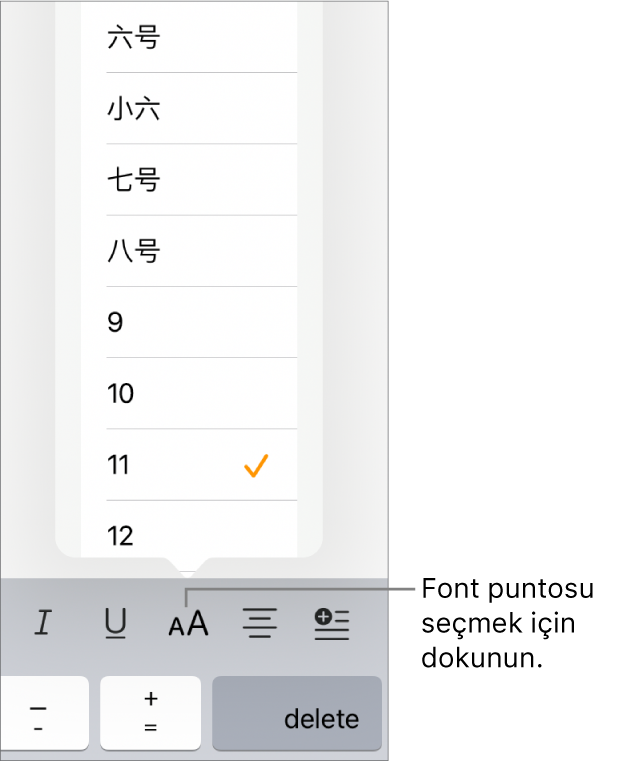Tap the Underline formatting icon
The image size is (622, 761).
(x=115, y=623)
